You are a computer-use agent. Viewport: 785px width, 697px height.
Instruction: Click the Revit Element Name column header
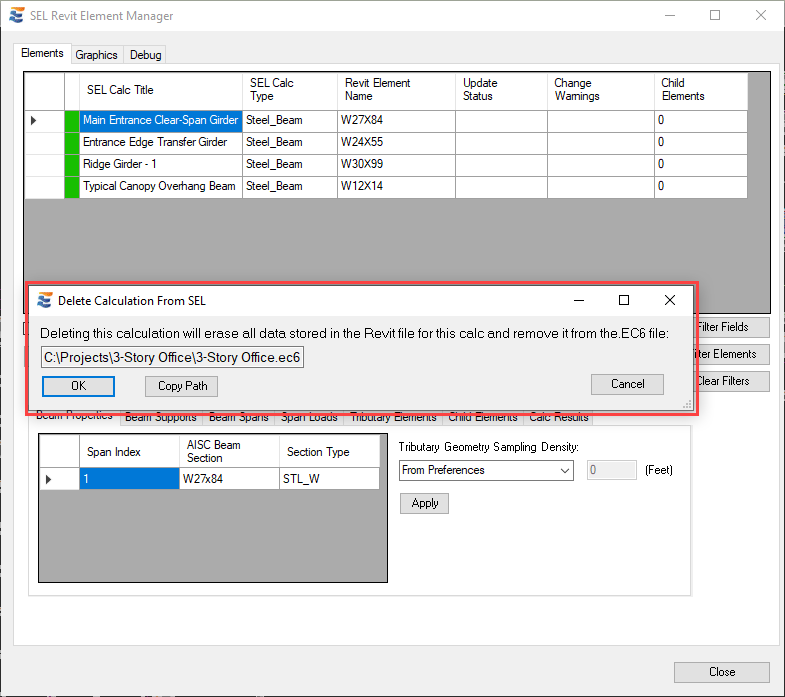click(396, 91)
